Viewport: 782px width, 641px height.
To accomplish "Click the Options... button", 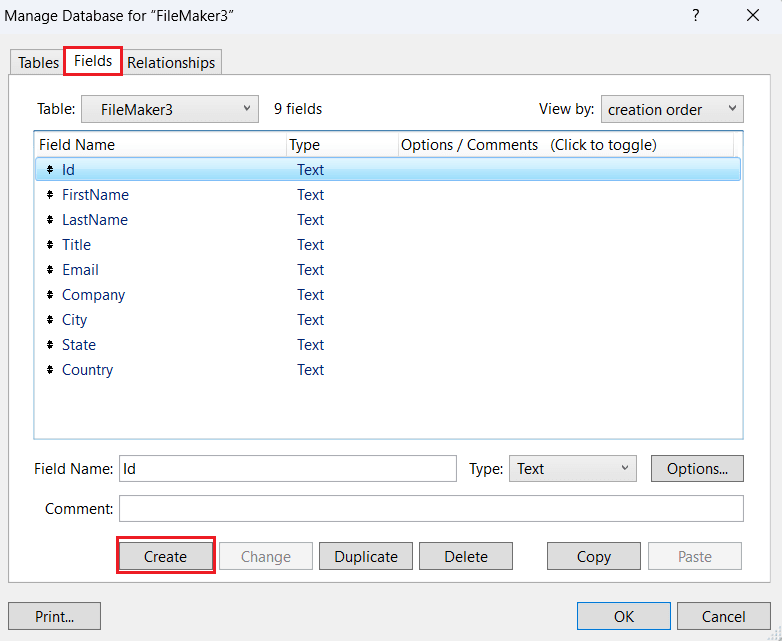I will point(697,468).
